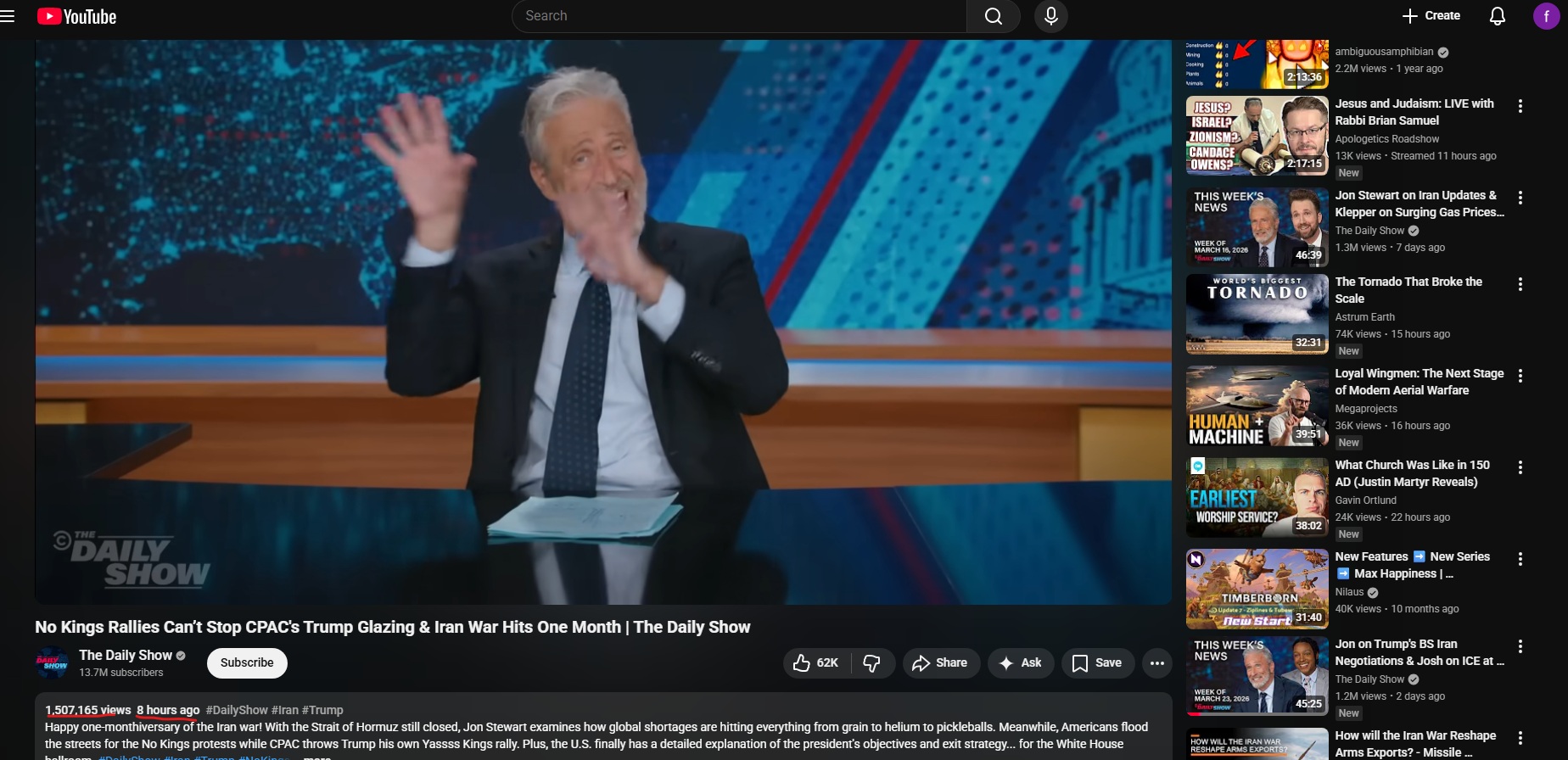Image resolution: width=1568 pixels, height=760 pixels.
Task: Open The Daily Show channel avatar
Action: (52, 662)
